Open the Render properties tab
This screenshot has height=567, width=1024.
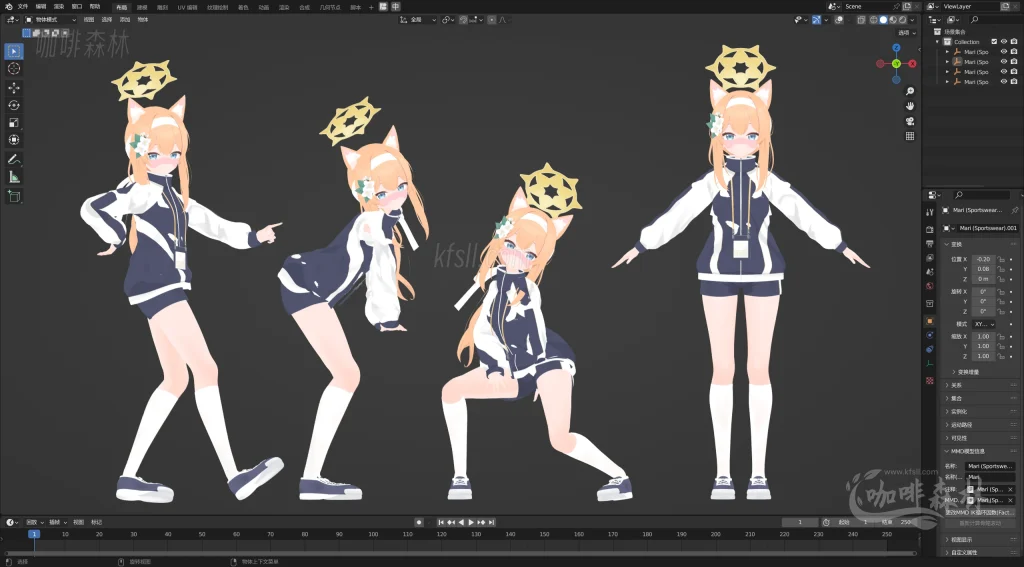[930, 229]
